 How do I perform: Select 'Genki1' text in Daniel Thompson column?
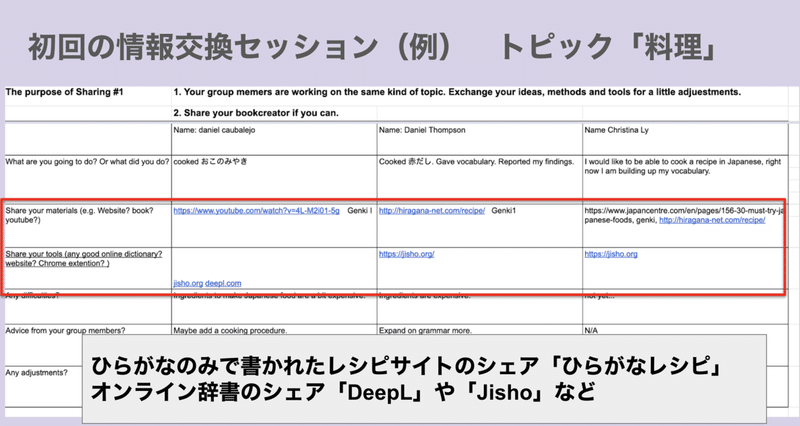click(x=504, y=211)
